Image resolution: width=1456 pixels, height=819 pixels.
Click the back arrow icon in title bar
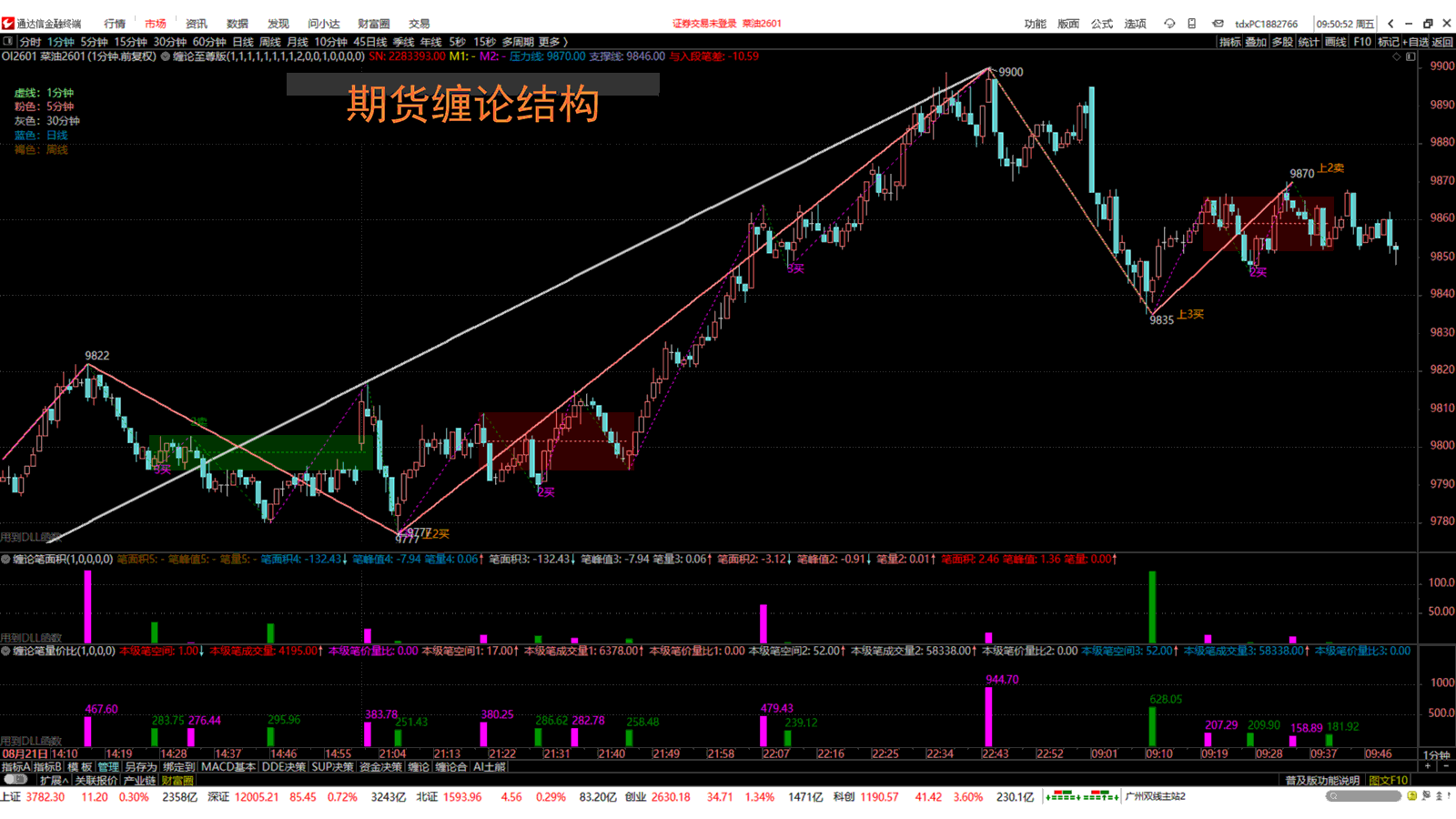1390,24
